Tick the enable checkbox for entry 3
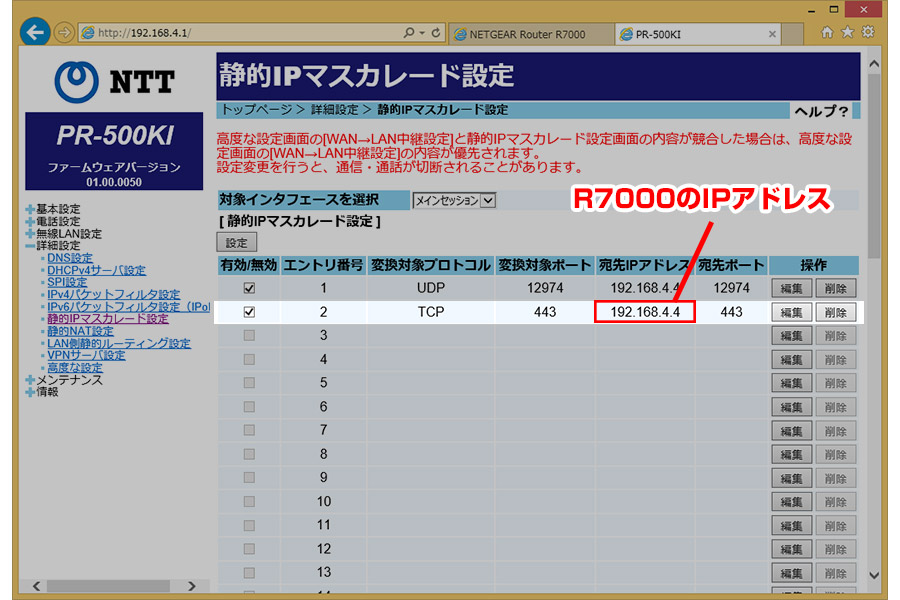The width and height of the screenshot is (900, 600). (x=249, y=336)
